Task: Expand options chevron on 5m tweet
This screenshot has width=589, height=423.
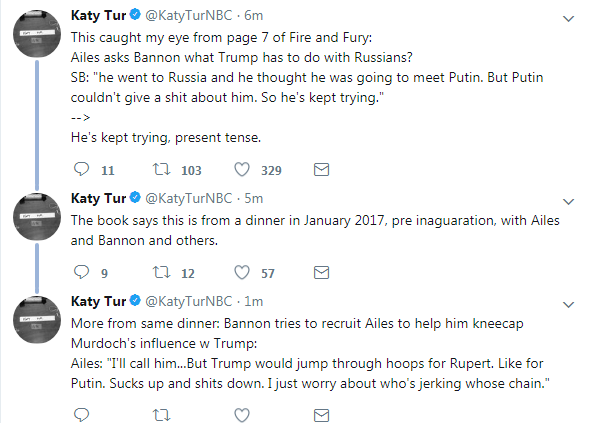Action: [x=569, y=202]
